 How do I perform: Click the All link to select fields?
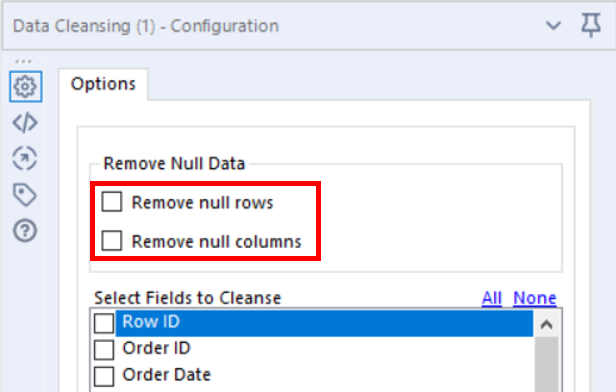point(492,298)
